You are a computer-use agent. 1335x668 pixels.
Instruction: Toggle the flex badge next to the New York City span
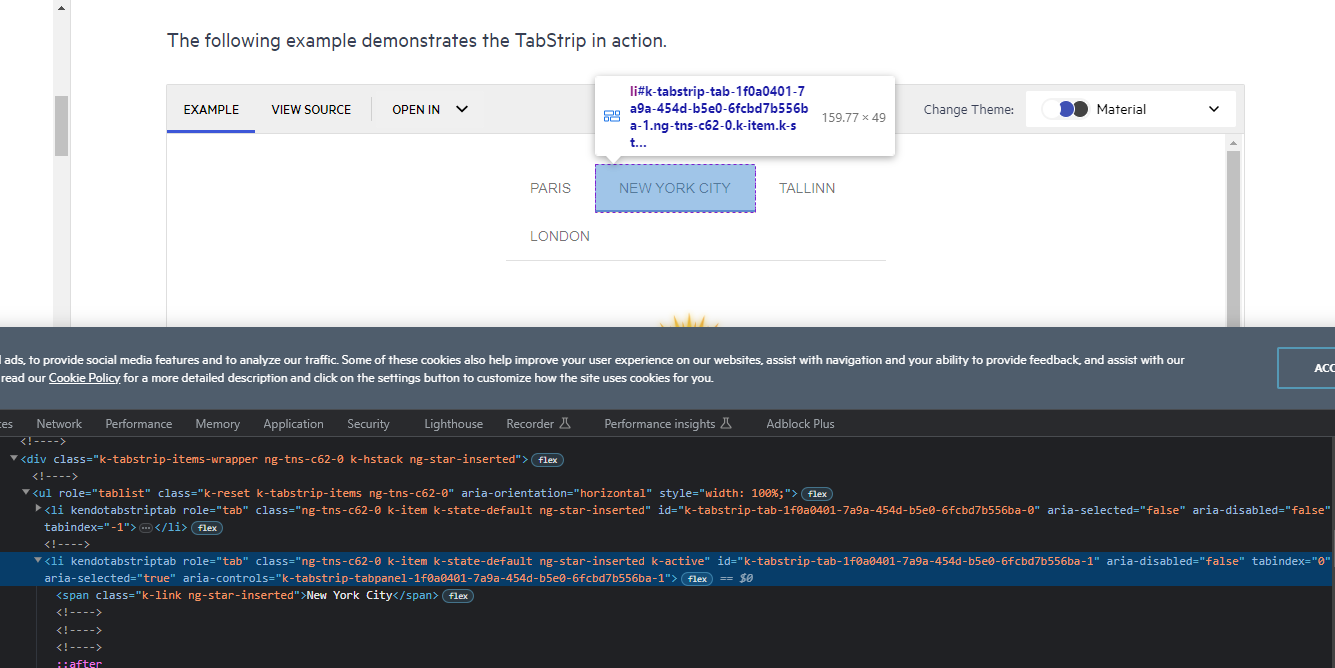click(457, 596)
